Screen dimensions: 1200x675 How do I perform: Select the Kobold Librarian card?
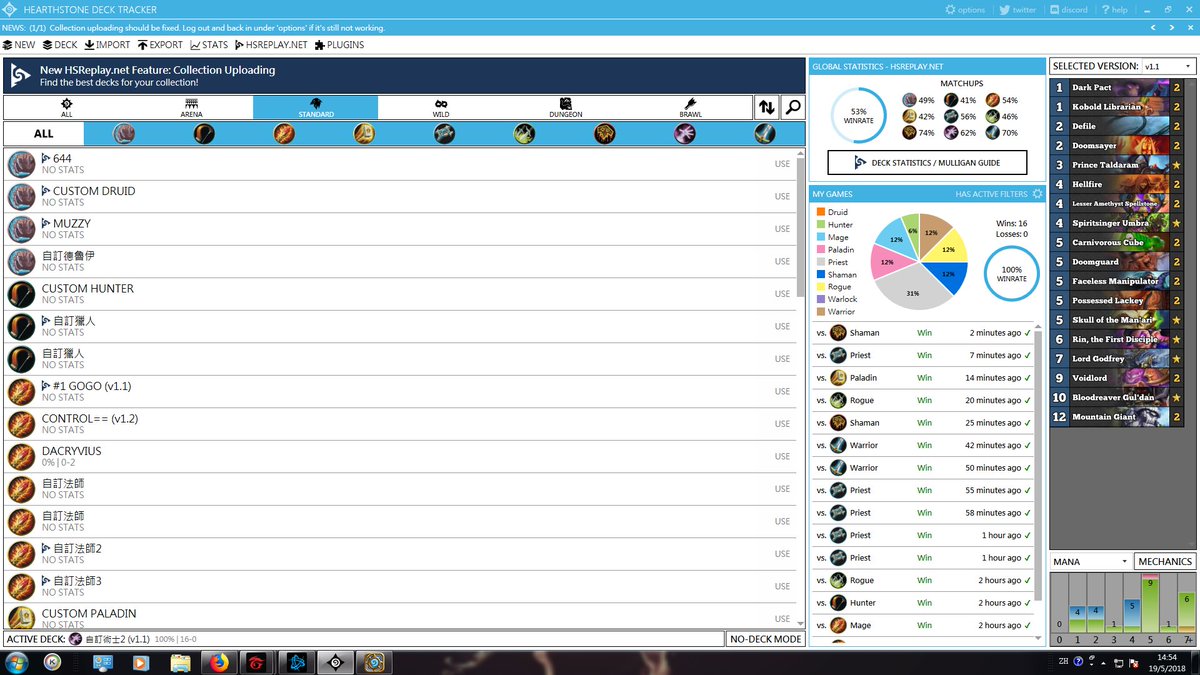point(1118,107)
